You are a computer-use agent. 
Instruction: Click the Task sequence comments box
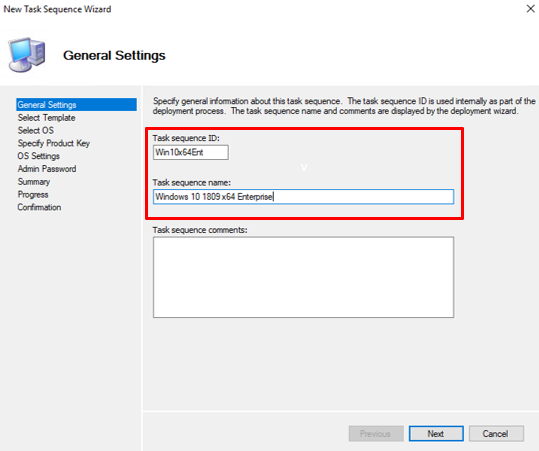(303, 277)
